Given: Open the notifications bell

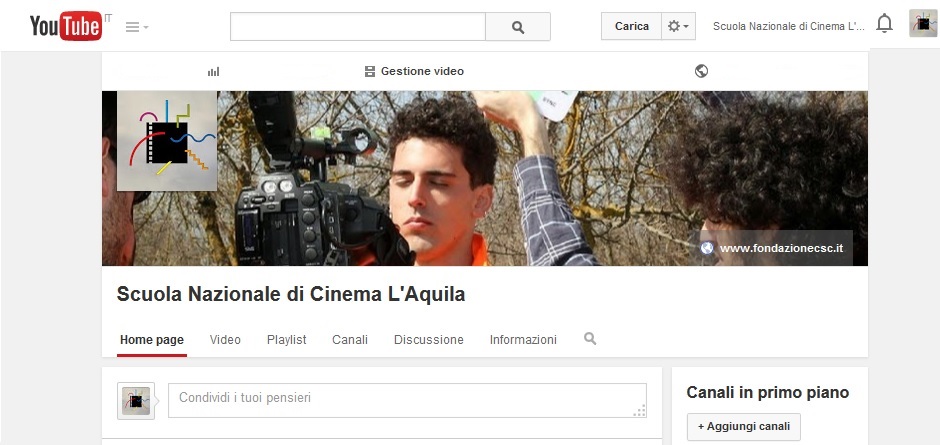Looking at the screenshot, I should coord(884,24).
